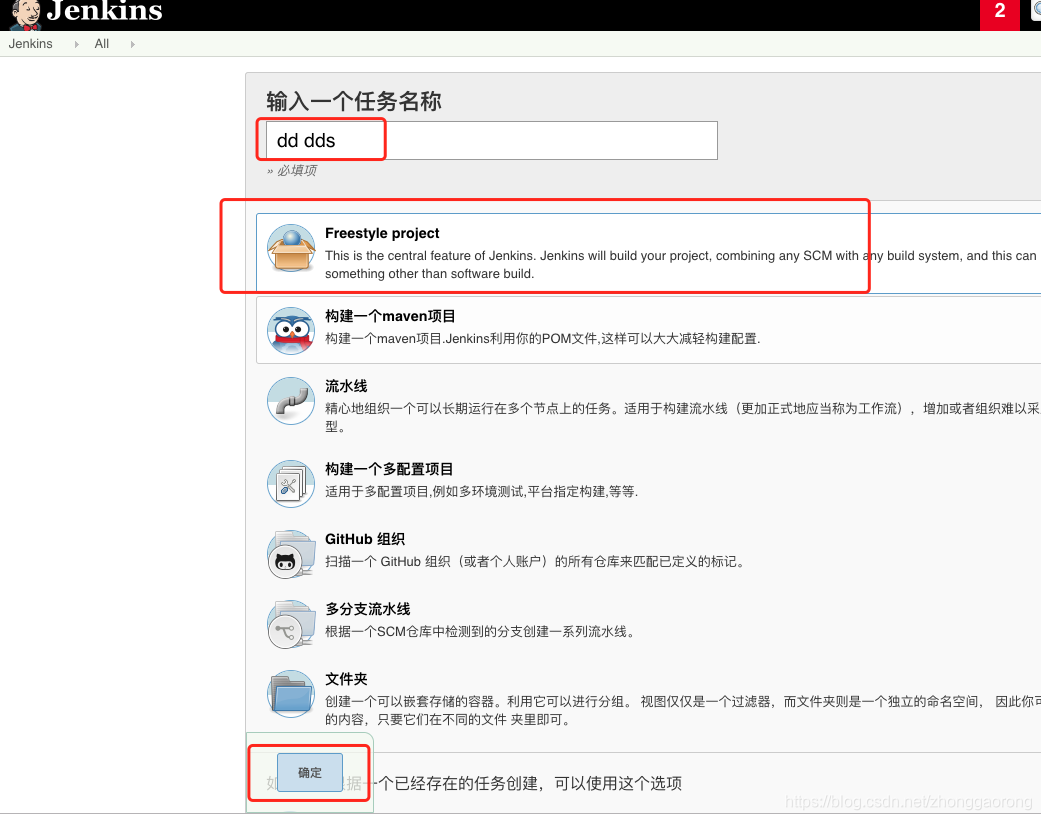
Task: Select the 文件夹 option title
Action: coord(346,679)
